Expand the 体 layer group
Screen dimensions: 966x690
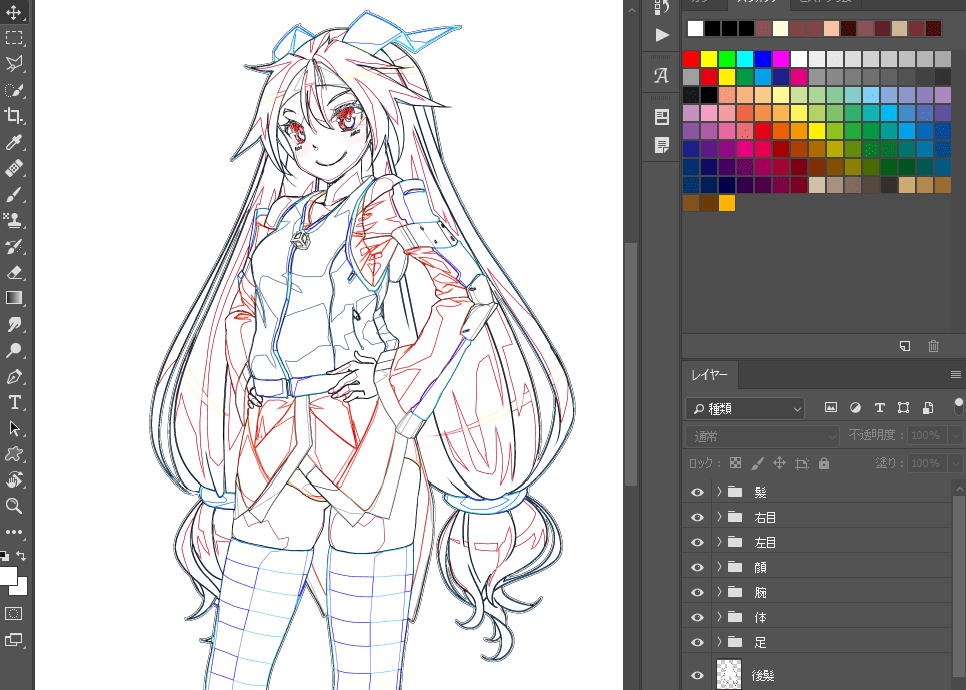pos(719,617)
